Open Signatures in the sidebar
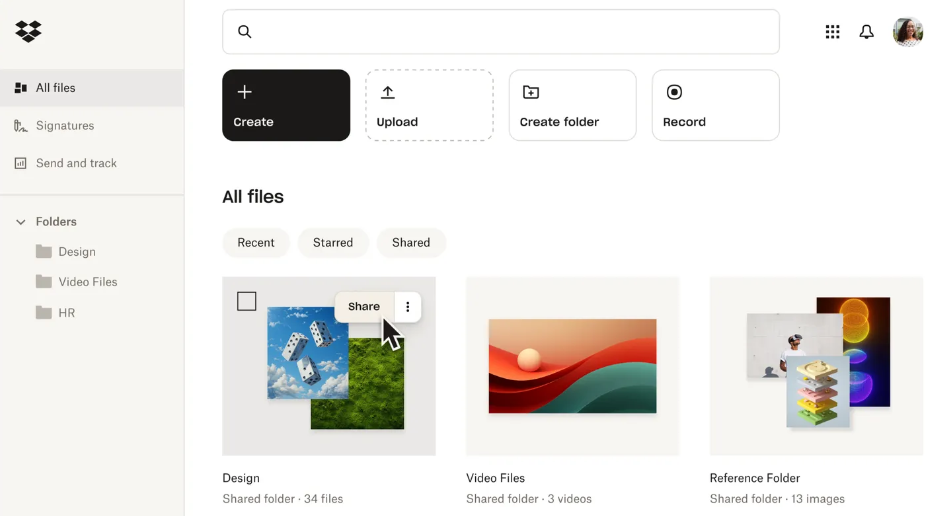The height and width of the screenshot is (516, 932). 65,126
